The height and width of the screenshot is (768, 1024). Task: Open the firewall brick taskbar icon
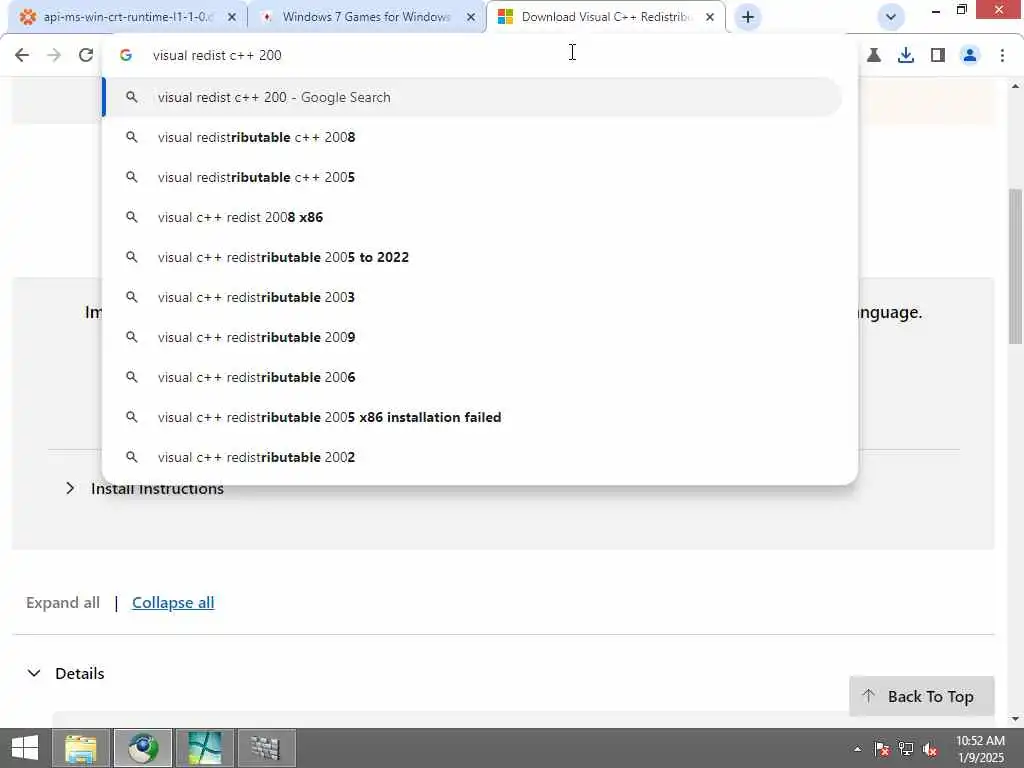click(266, 748)
